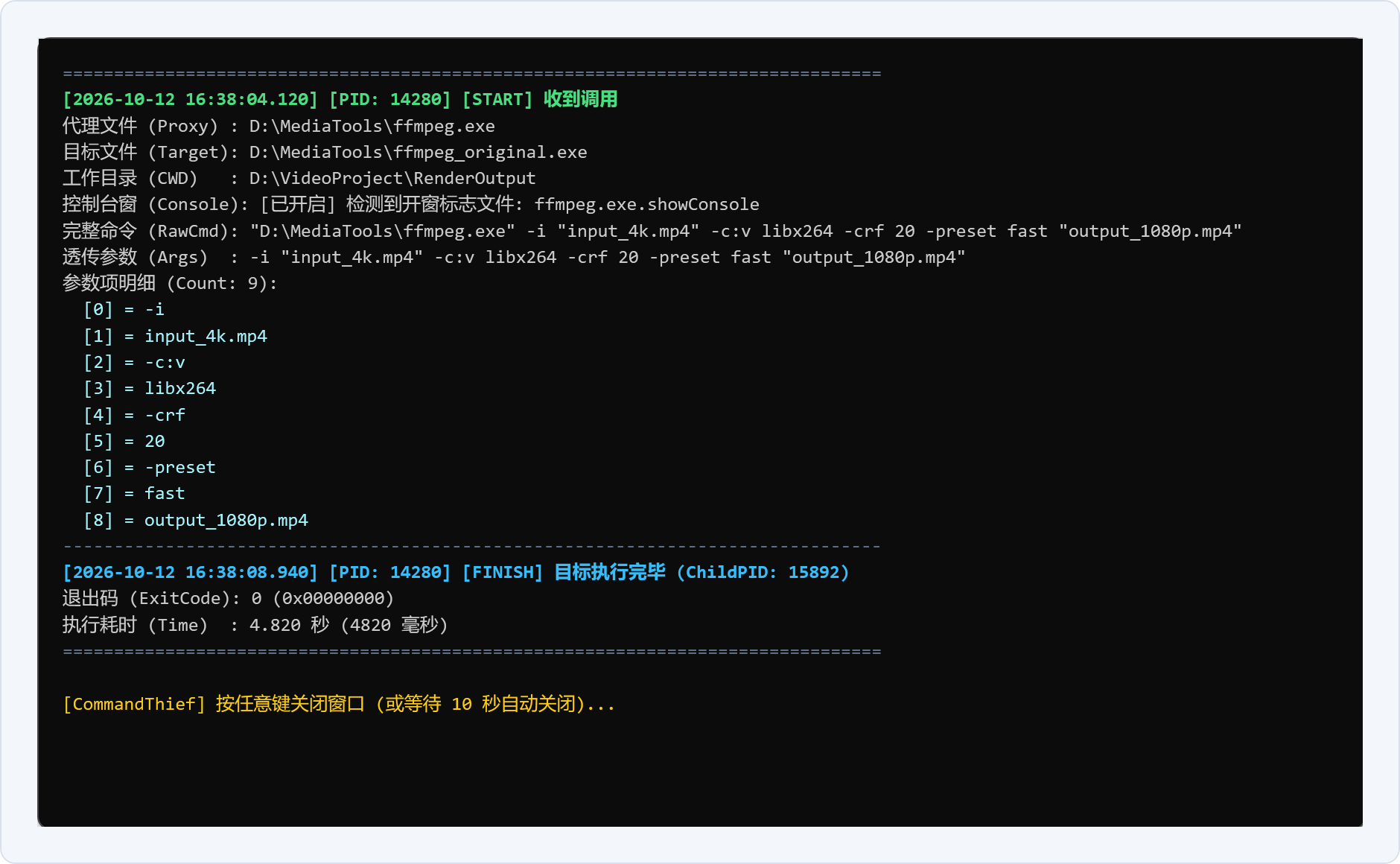Click argument entry [7] = fast
Screen dimensions: 1400x864
pyautogui.click(x=134, y=493)
